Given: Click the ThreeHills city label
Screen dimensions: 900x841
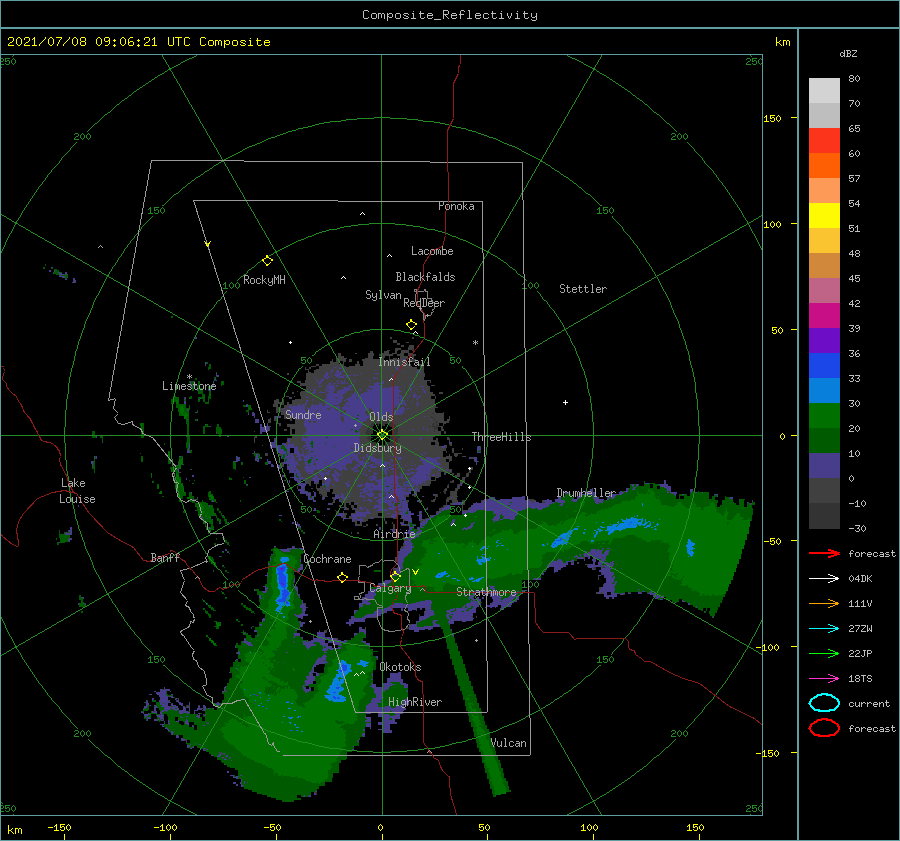Looking at the screenshot, I should pyautogui.click(x=501, y=437).
